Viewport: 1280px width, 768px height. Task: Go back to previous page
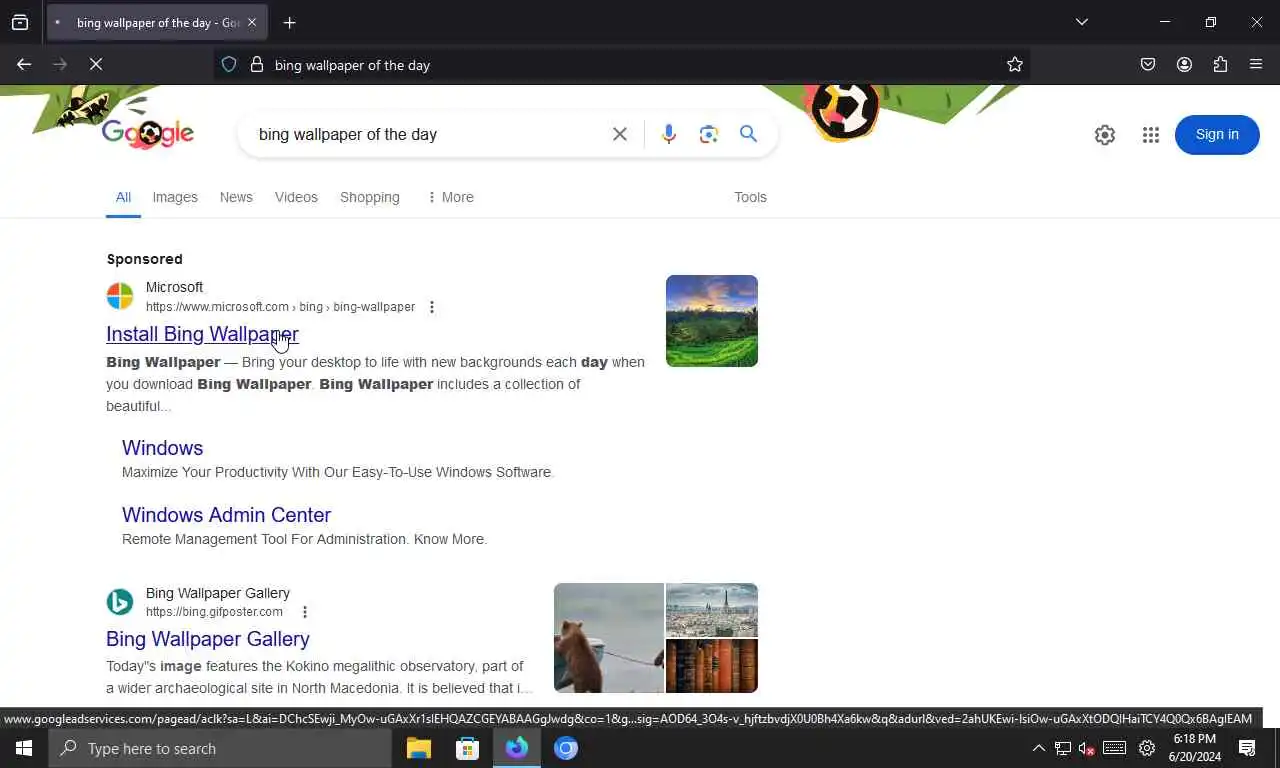24,64
